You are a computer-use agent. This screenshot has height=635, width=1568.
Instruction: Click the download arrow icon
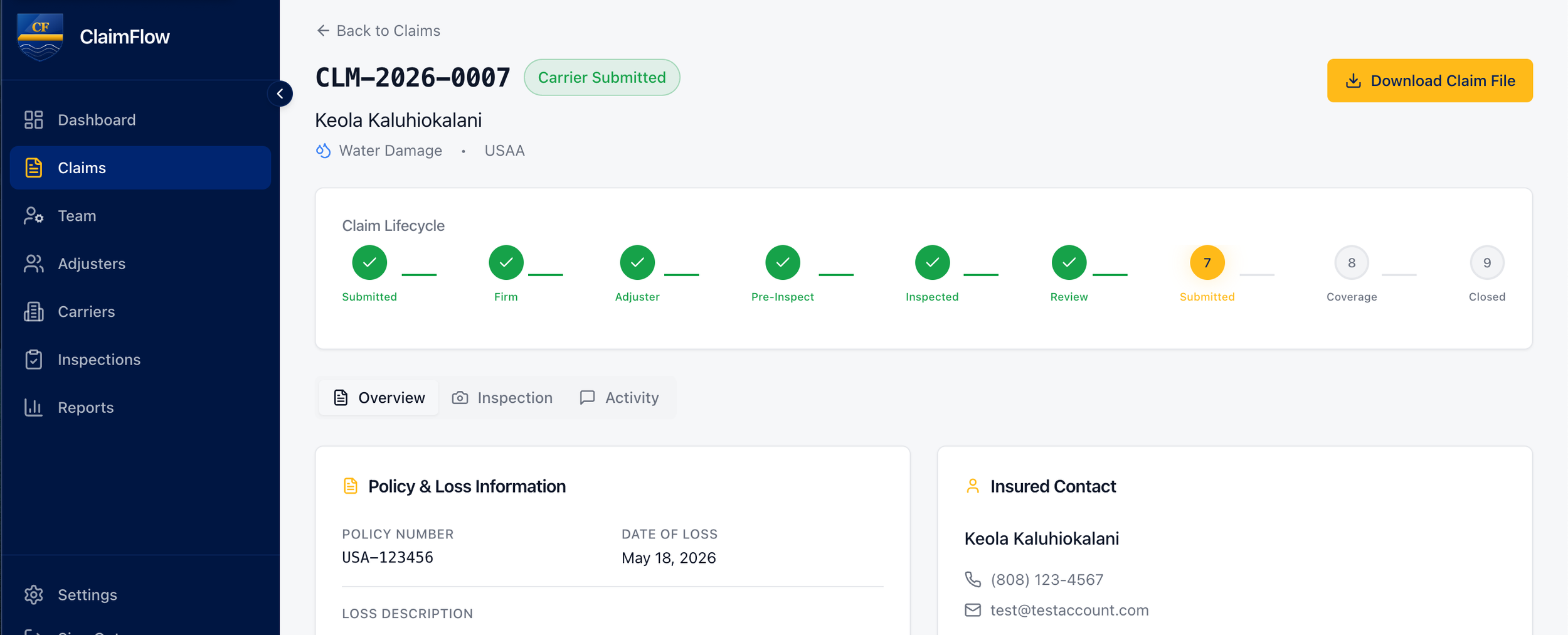point(1353,81)
